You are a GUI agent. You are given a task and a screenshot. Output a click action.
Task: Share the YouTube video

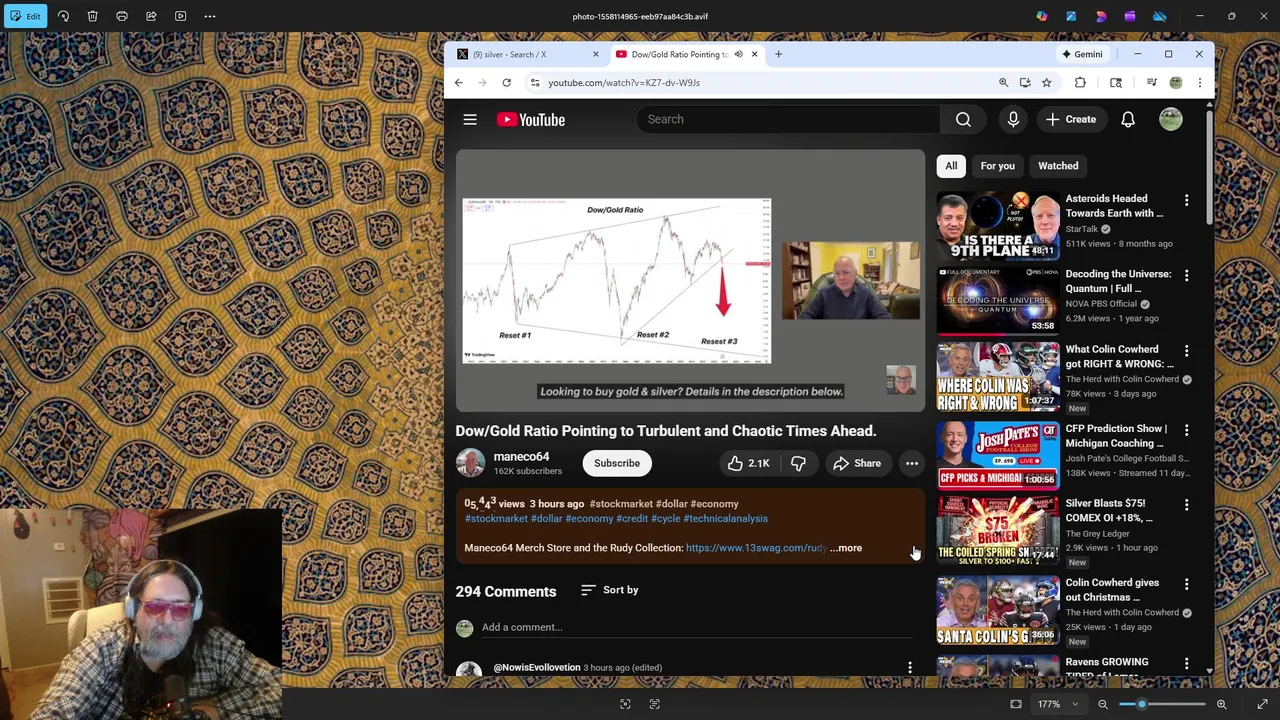(857, 463)
